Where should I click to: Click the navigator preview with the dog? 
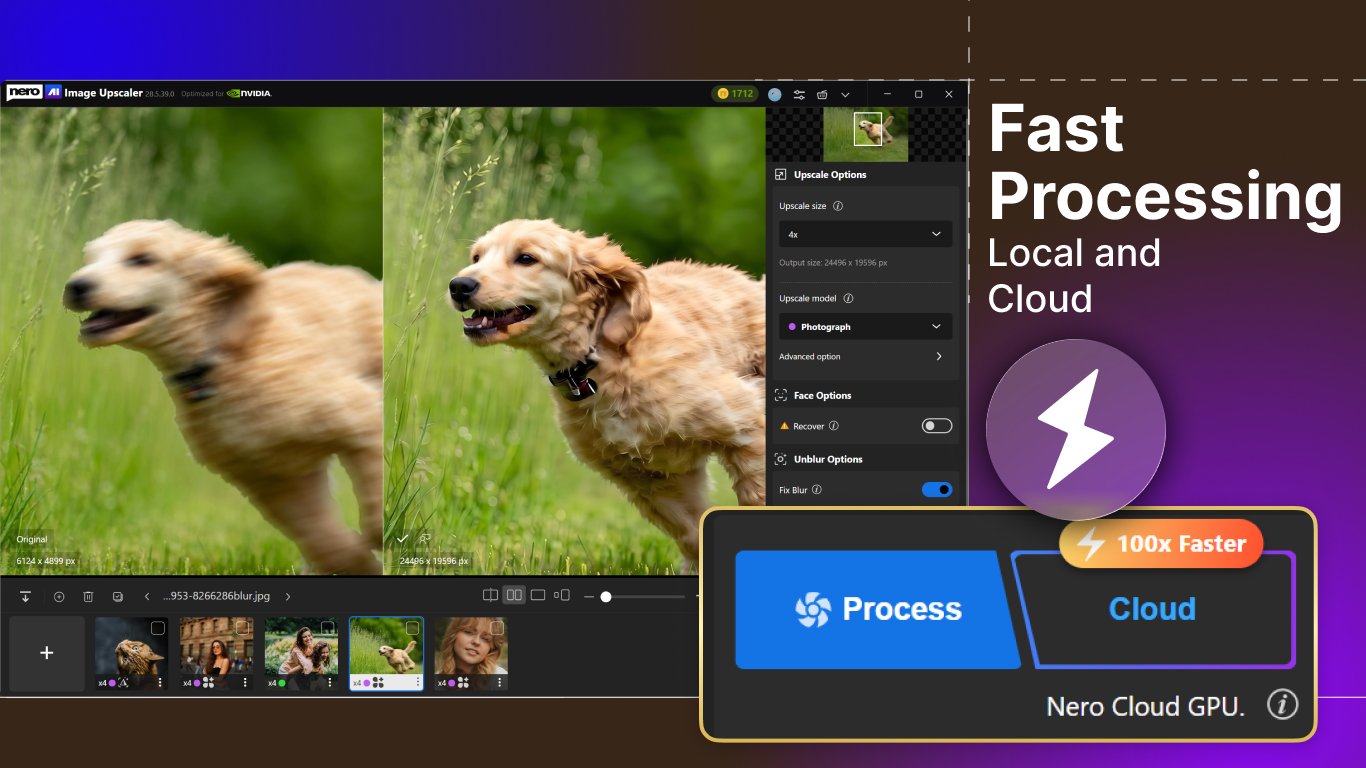click(865, 134)
